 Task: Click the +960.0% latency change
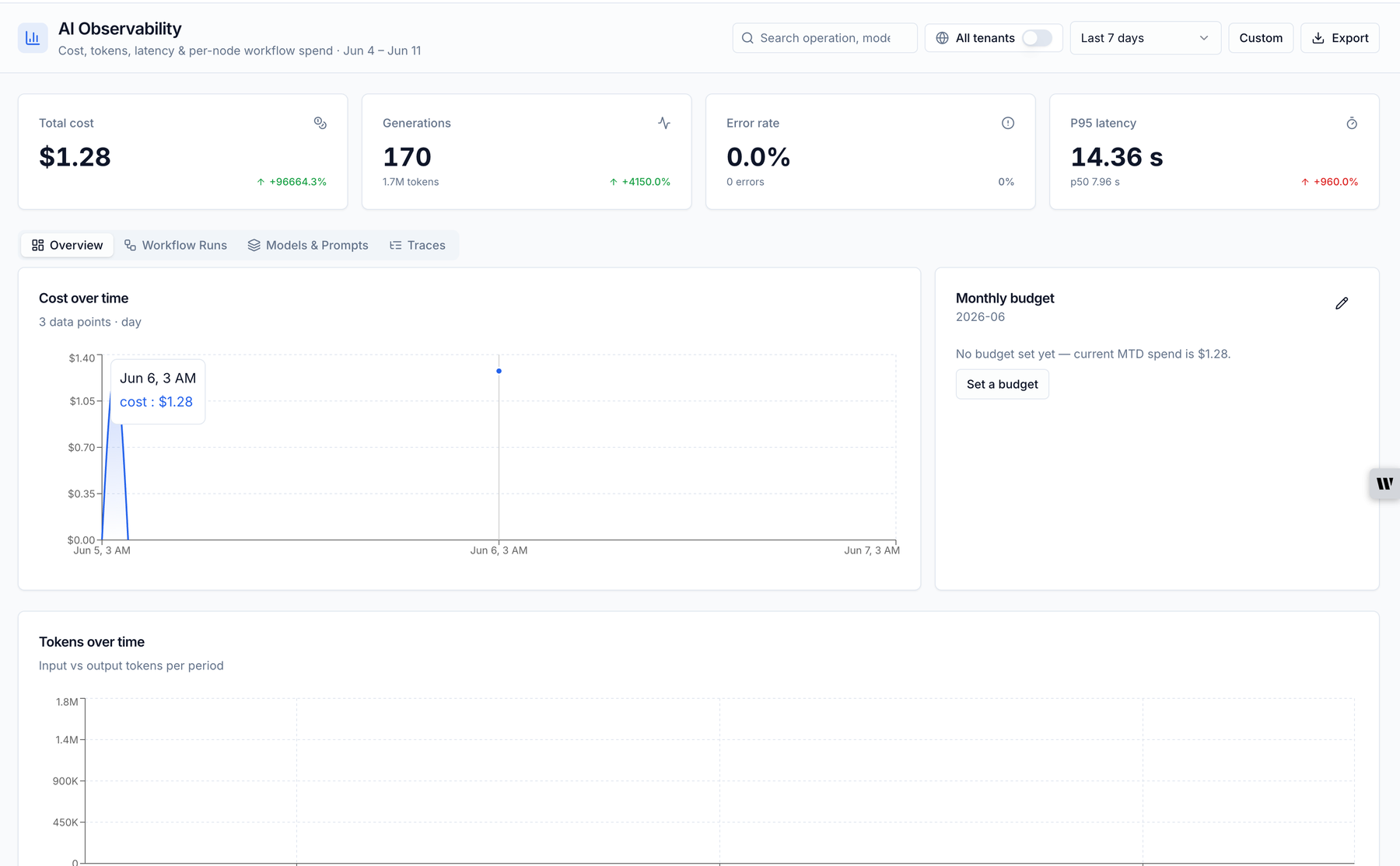[x=1329, y=182]
